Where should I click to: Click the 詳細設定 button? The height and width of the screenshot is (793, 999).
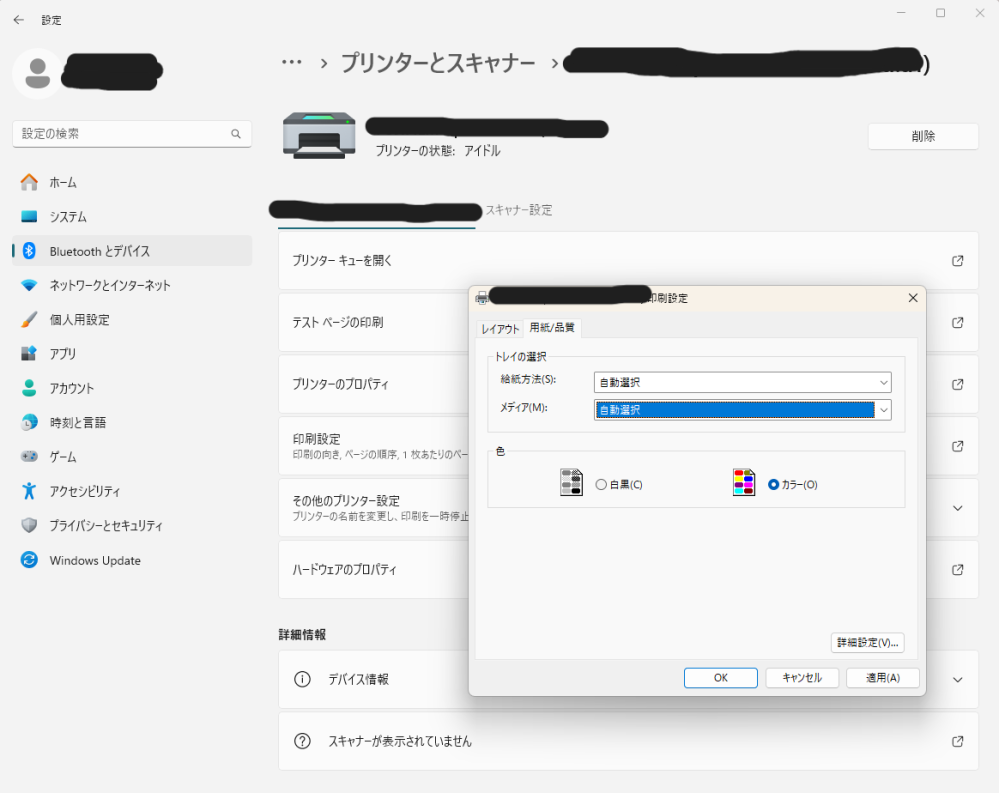click(867, 643)
